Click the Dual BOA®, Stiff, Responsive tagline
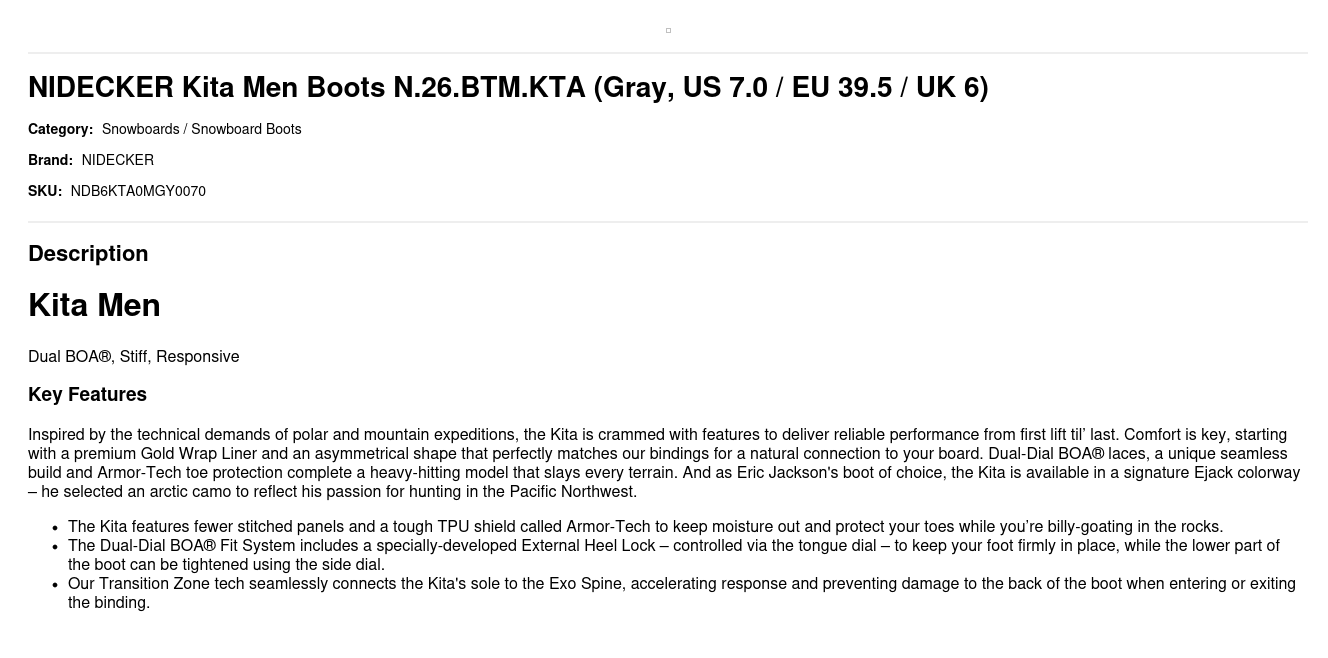Image resolution: width=1328 pixels, height=658 pixels. click(x=134, y=357)
